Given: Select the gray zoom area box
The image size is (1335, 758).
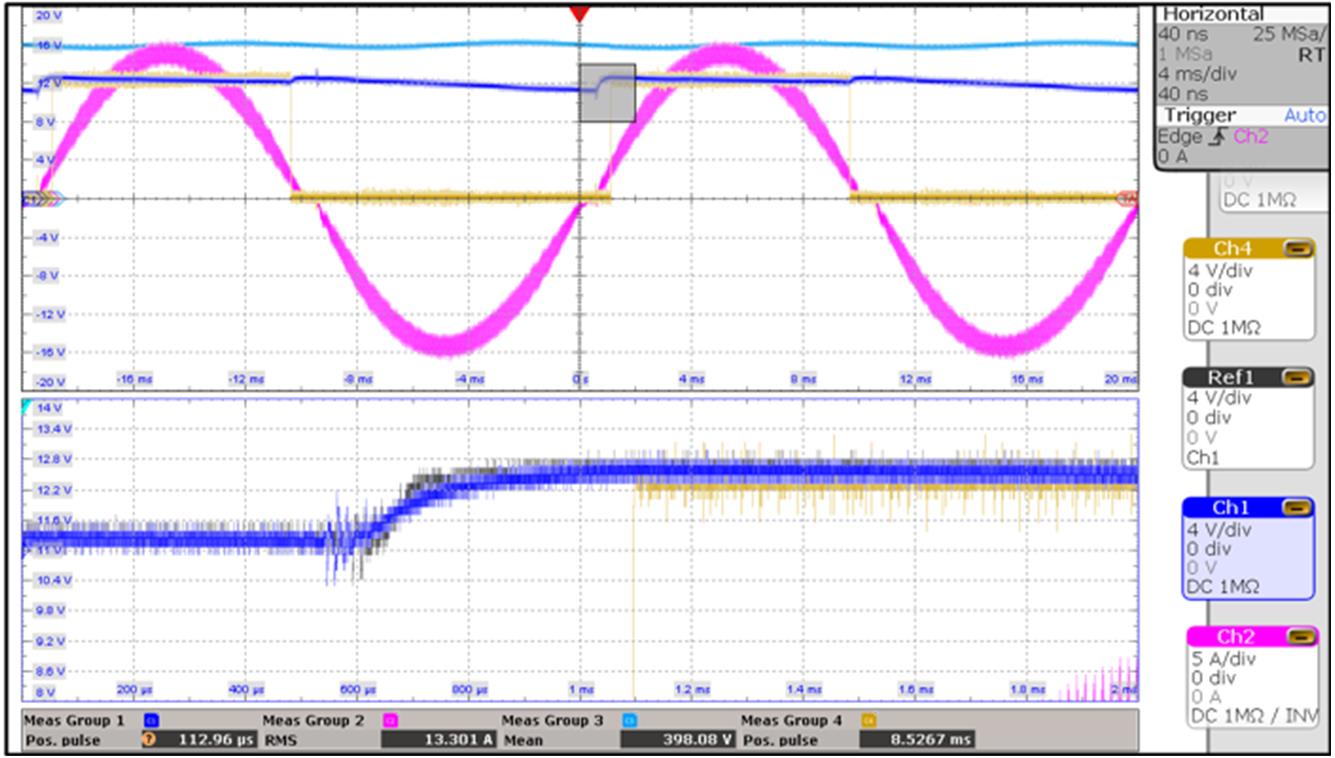Looking at the screenshot, I should click(x=607, y=93).
